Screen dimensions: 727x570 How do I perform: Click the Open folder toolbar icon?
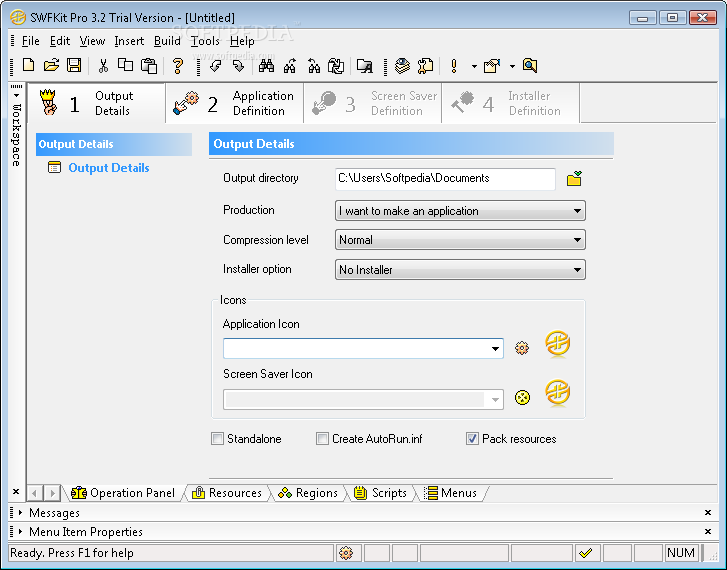tap(51, 65)
